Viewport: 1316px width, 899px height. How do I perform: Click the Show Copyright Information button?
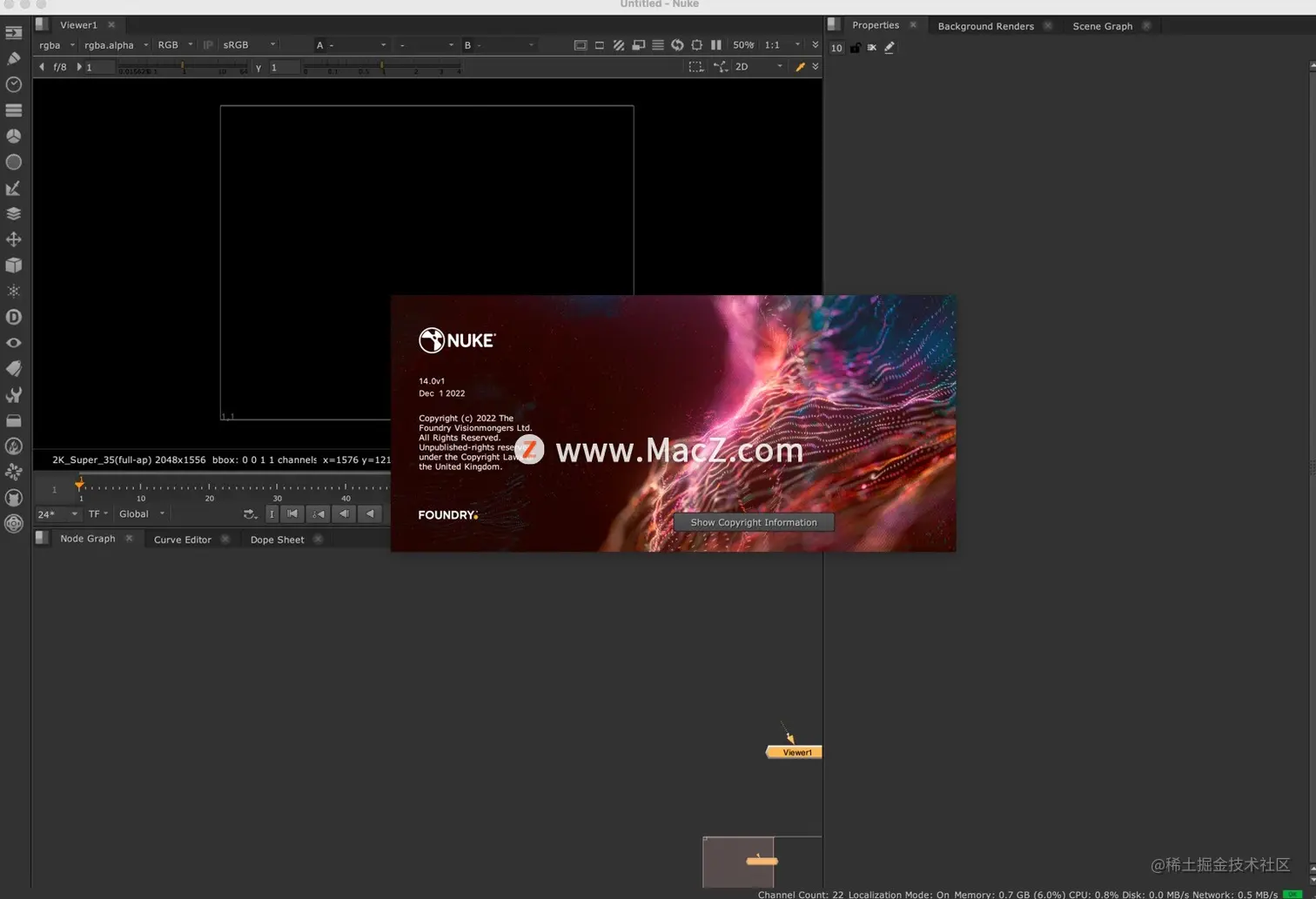754,522
